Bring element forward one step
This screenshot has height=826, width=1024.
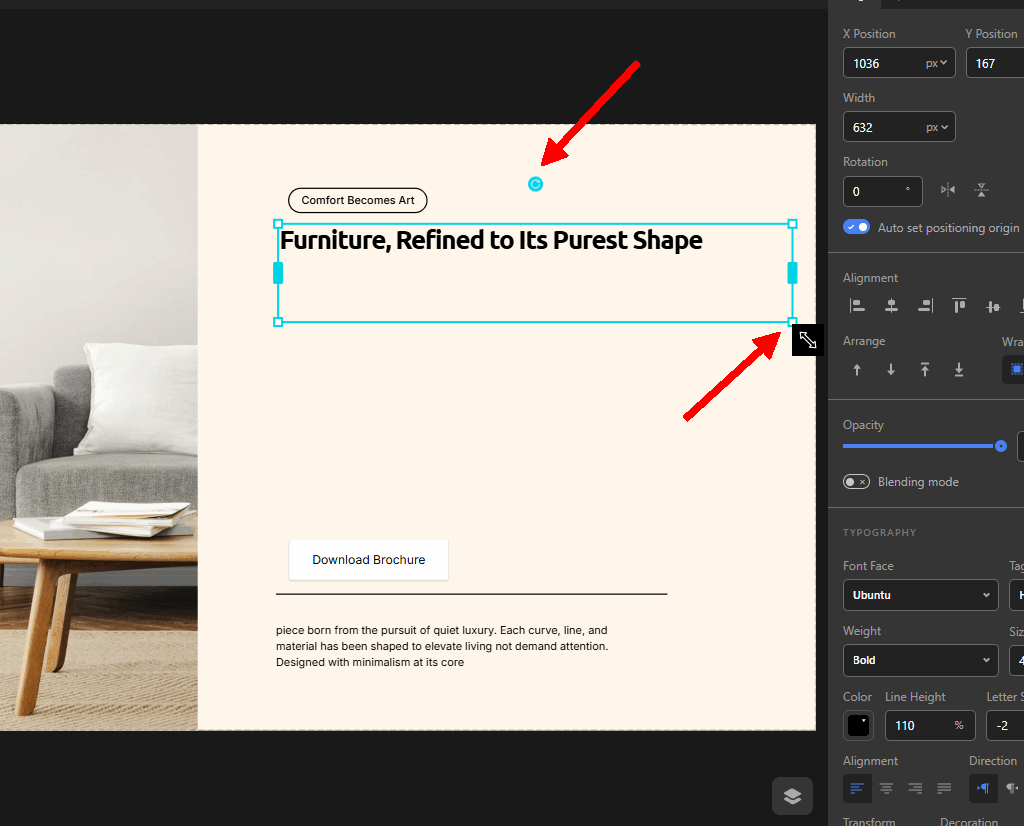857,370
